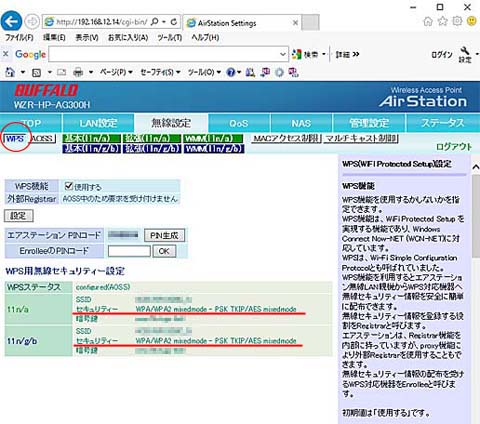Screen dimensions: 480x424
Task: Click the command bar Home page icon
Action: pos(10,72)
